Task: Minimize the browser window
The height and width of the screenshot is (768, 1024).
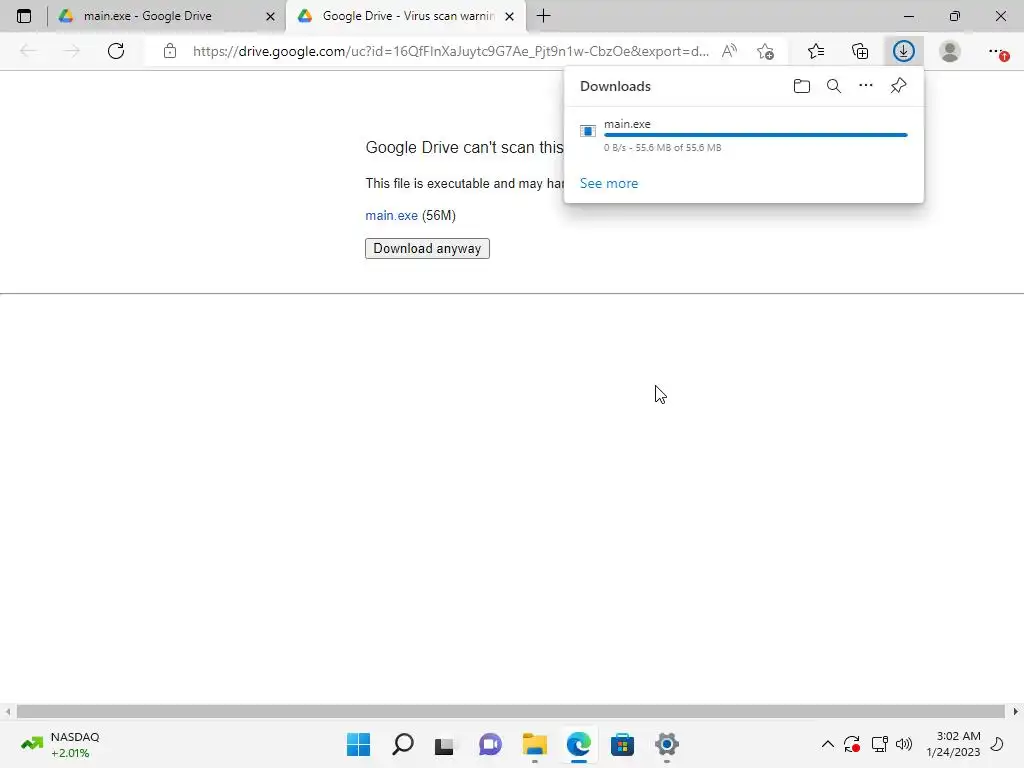Action: pos(909,16)
